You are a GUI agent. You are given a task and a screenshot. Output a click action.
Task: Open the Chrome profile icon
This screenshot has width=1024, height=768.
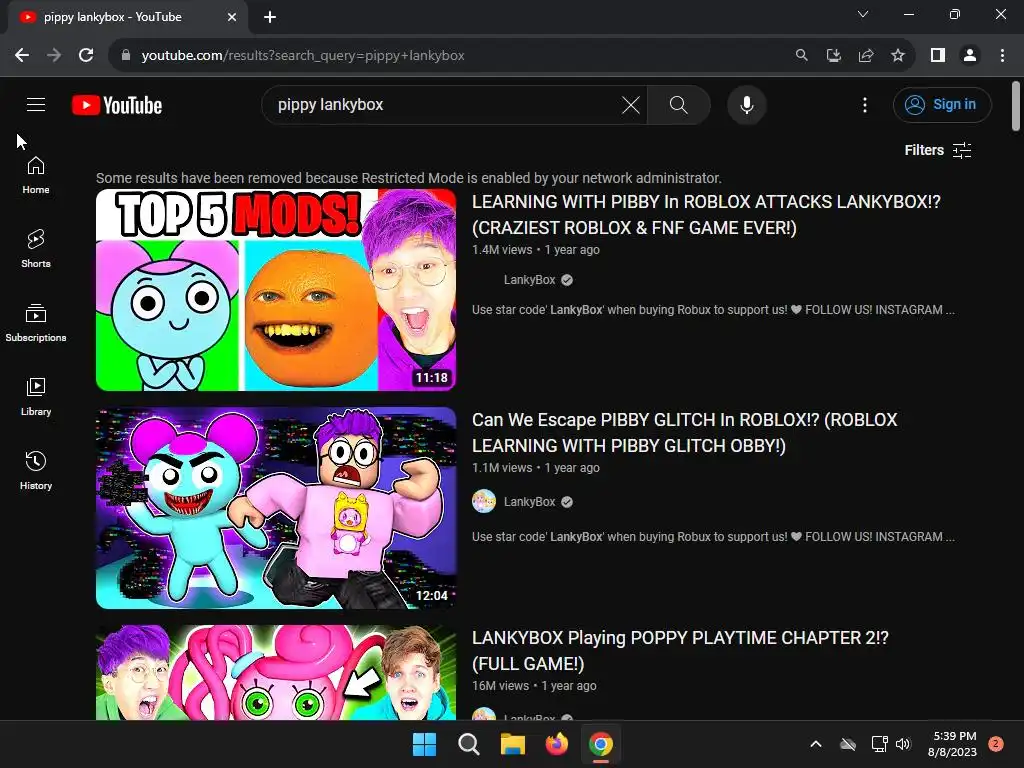click(970, 56)
